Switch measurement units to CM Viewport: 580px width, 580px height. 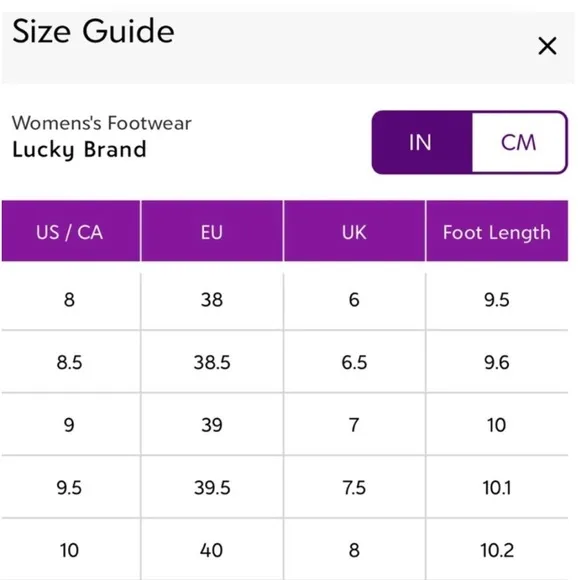coord(519,142)
